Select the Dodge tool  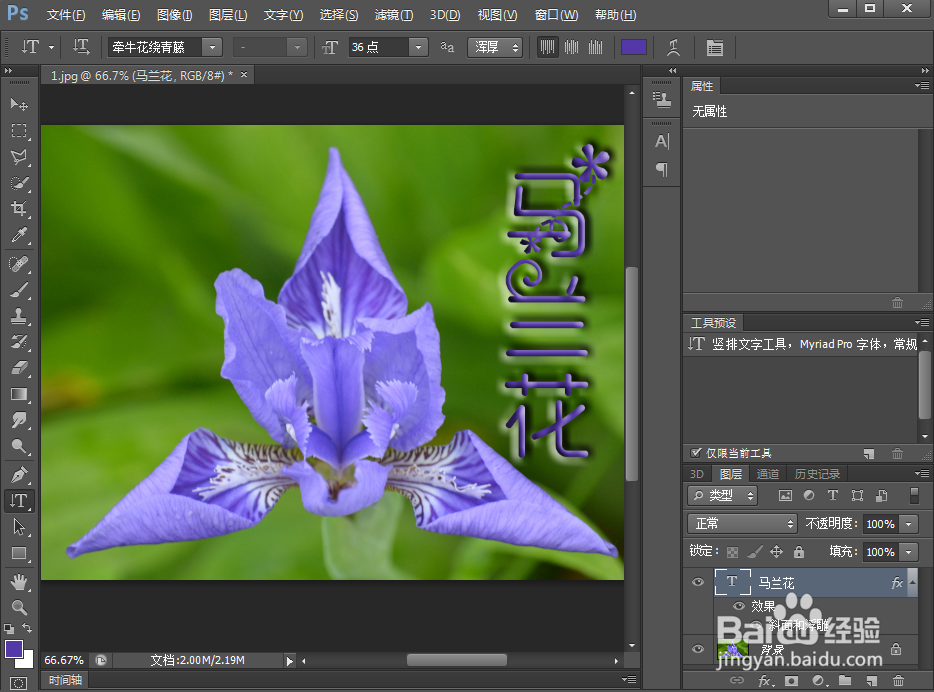(19, 447)
